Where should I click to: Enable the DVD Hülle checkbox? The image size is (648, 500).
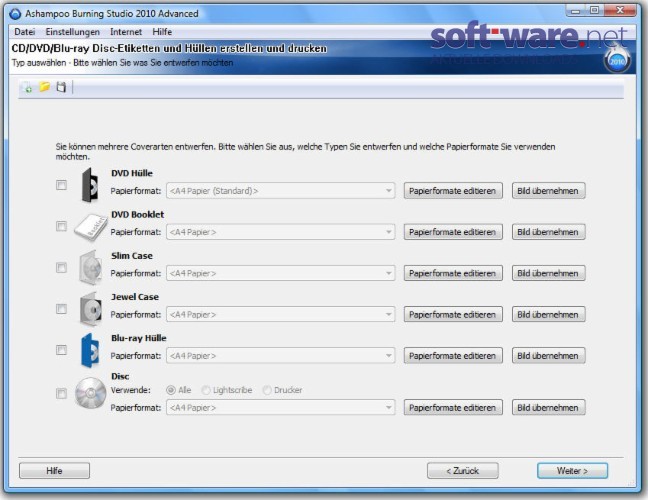(61, 185)
